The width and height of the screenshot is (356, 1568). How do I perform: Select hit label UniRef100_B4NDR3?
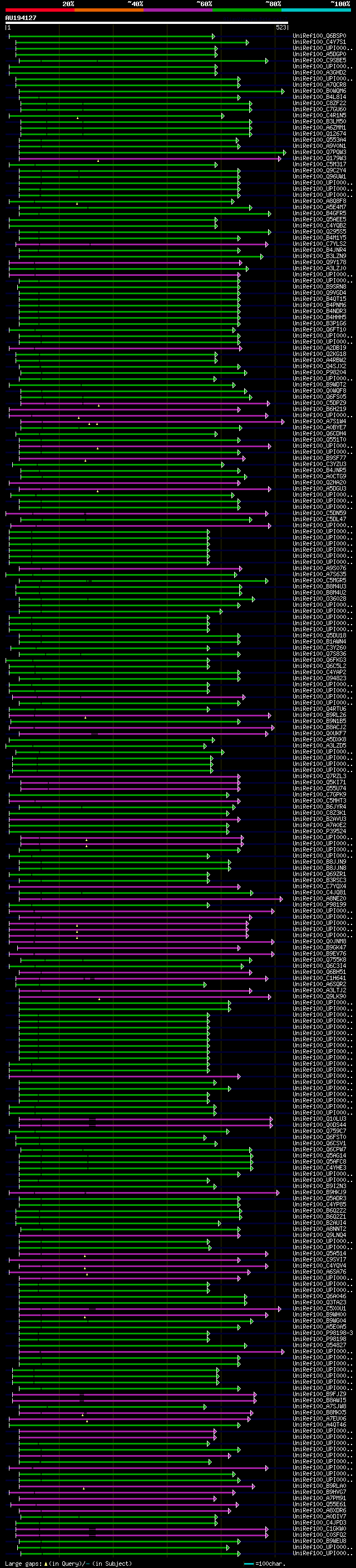click(x=319, y=311)
